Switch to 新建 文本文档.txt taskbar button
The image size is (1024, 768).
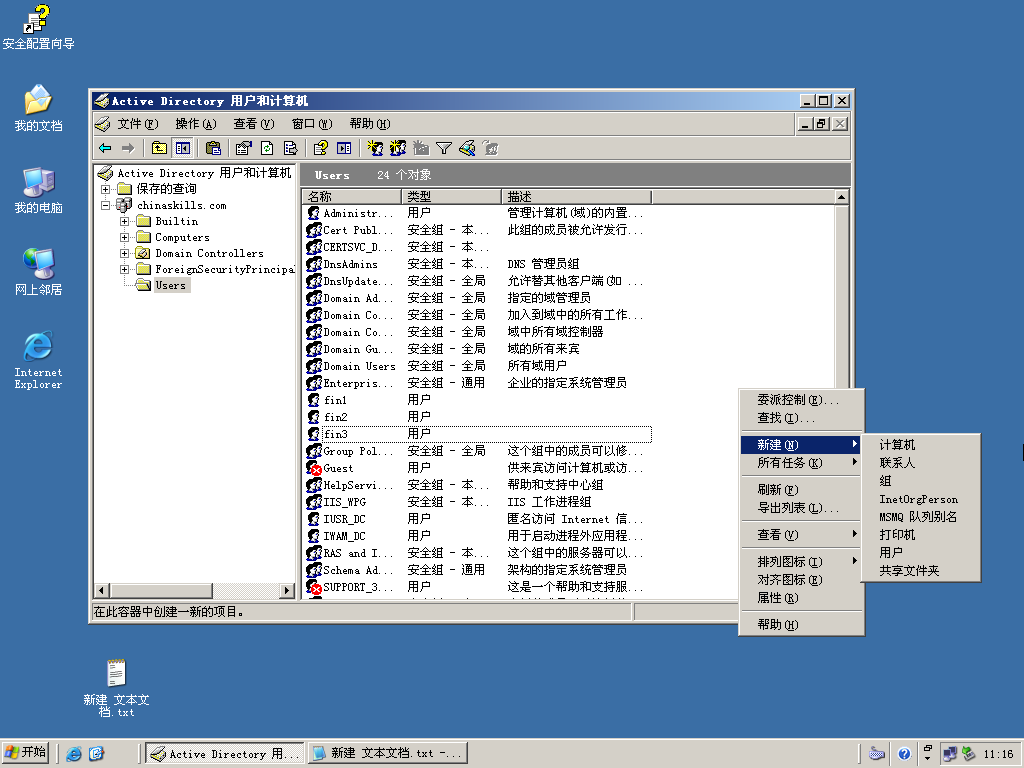pos(388,754)
